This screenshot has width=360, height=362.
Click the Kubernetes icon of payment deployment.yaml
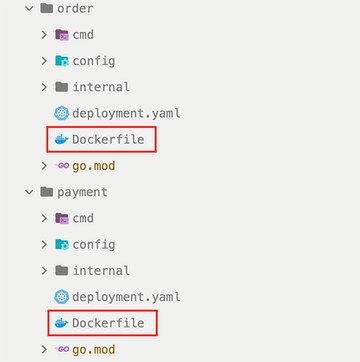(x=62, y=297)
